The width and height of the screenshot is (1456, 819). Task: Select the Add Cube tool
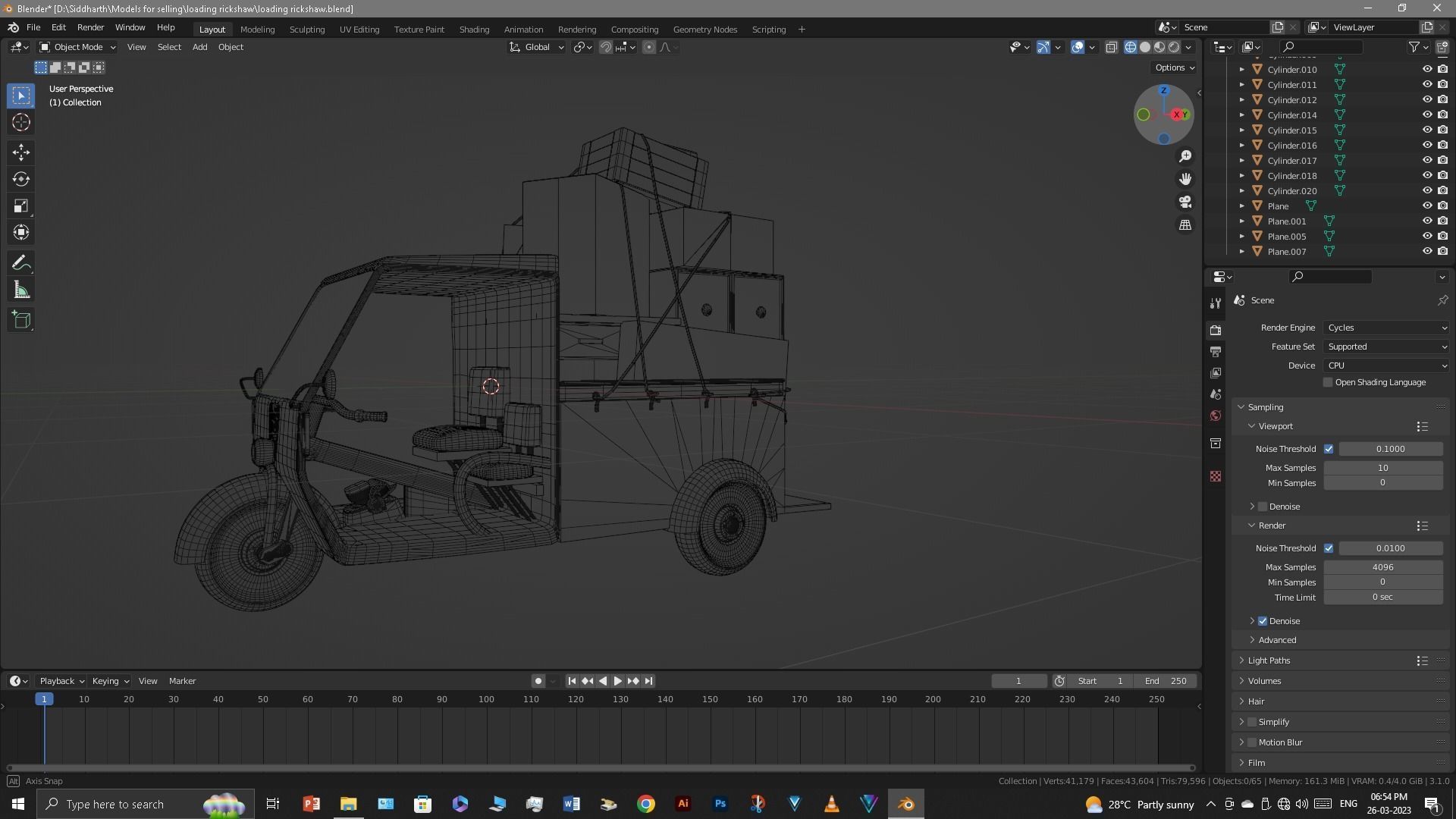[21, 320]
